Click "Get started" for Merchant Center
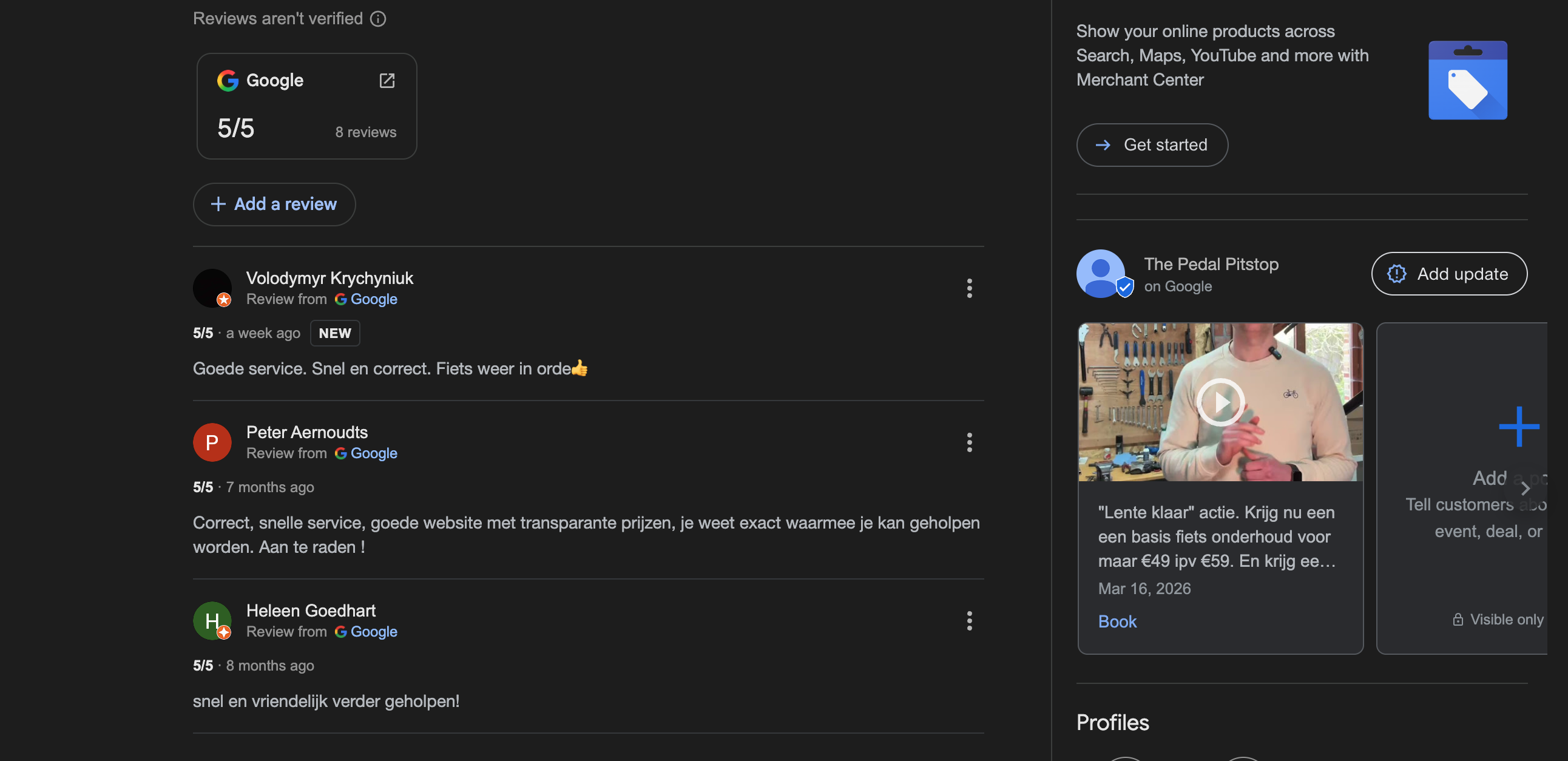The image size is (1568, 761). pyautogui.click(x=1152, y=145)
